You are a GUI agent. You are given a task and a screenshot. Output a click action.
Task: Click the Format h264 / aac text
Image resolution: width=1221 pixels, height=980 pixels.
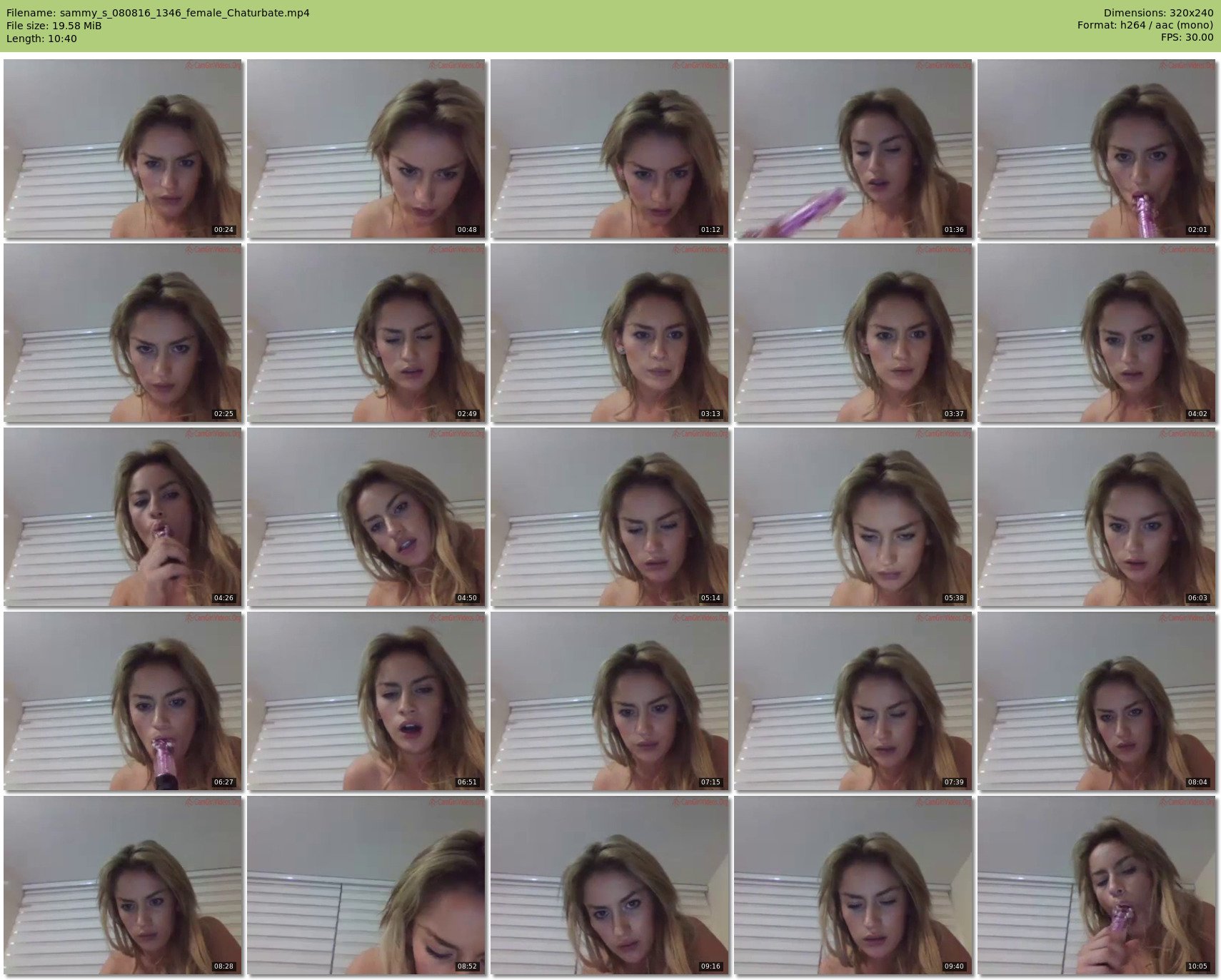(1145, 26)
